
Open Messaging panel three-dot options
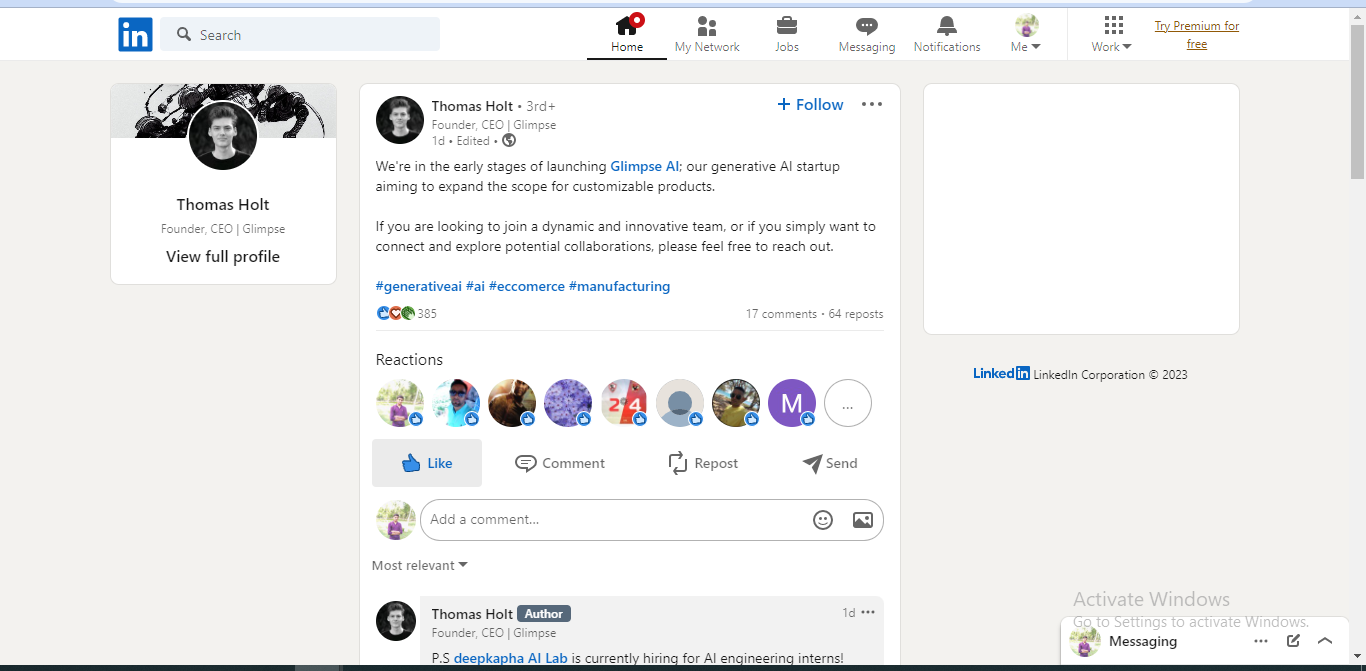pyautogui.click(x=1261, y=641)
